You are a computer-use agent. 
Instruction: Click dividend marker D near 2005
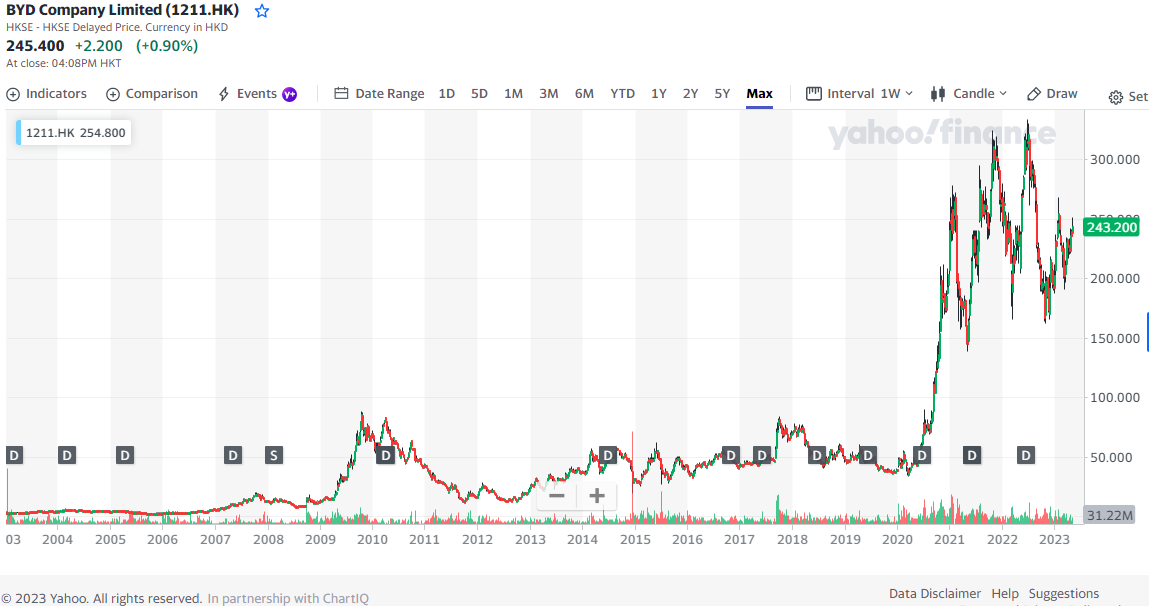click(125, 455)
